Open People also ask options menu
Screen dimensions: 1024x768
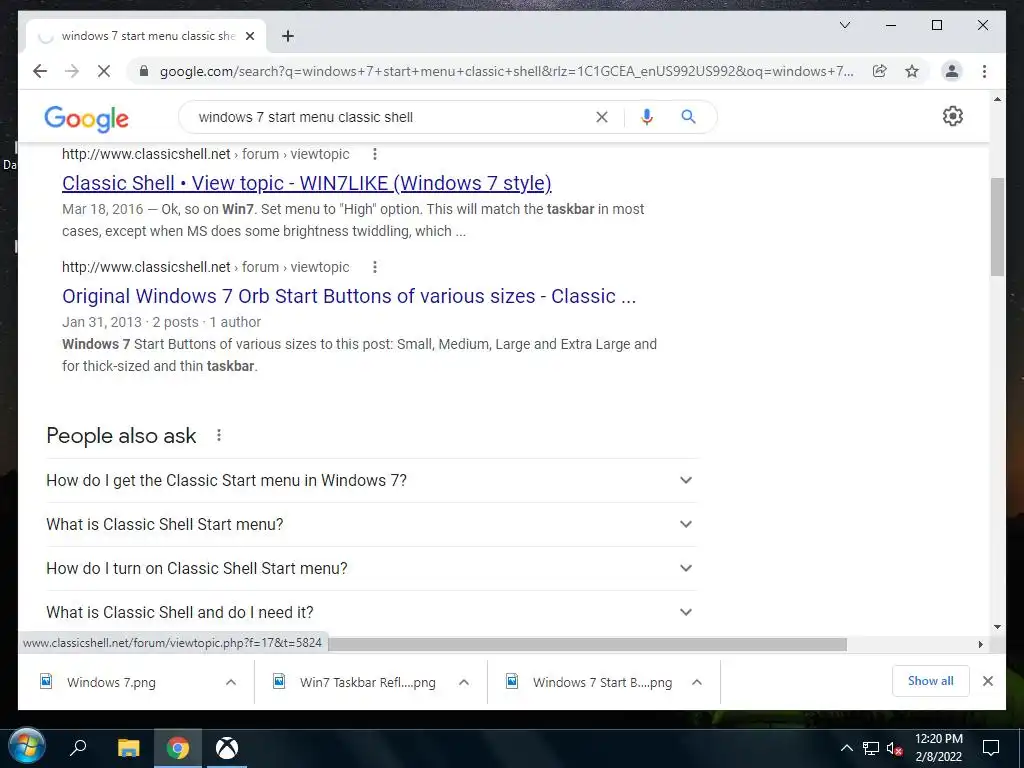[219, 436]
